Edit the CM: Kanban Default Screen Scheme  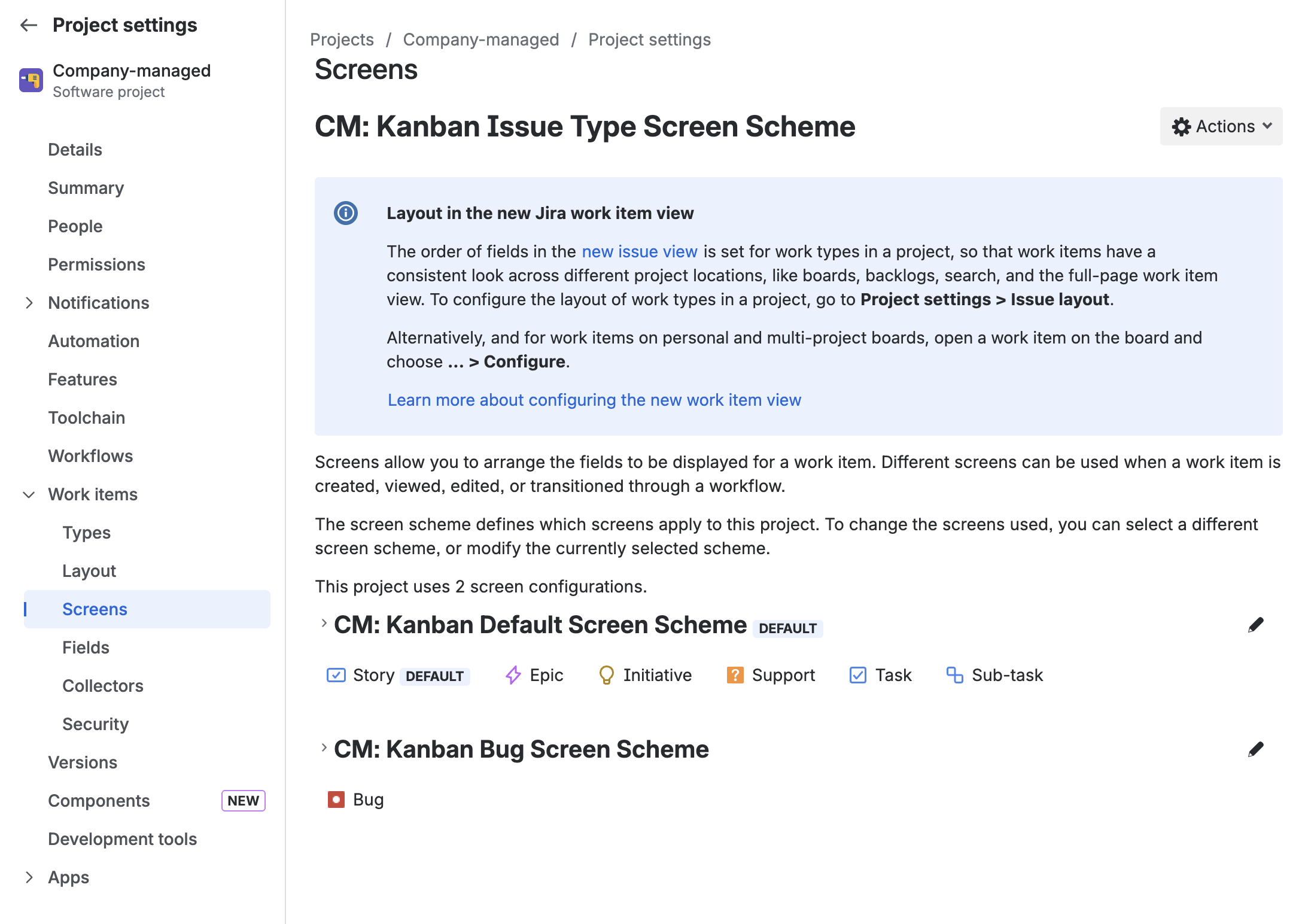[x=1257, y=624]
